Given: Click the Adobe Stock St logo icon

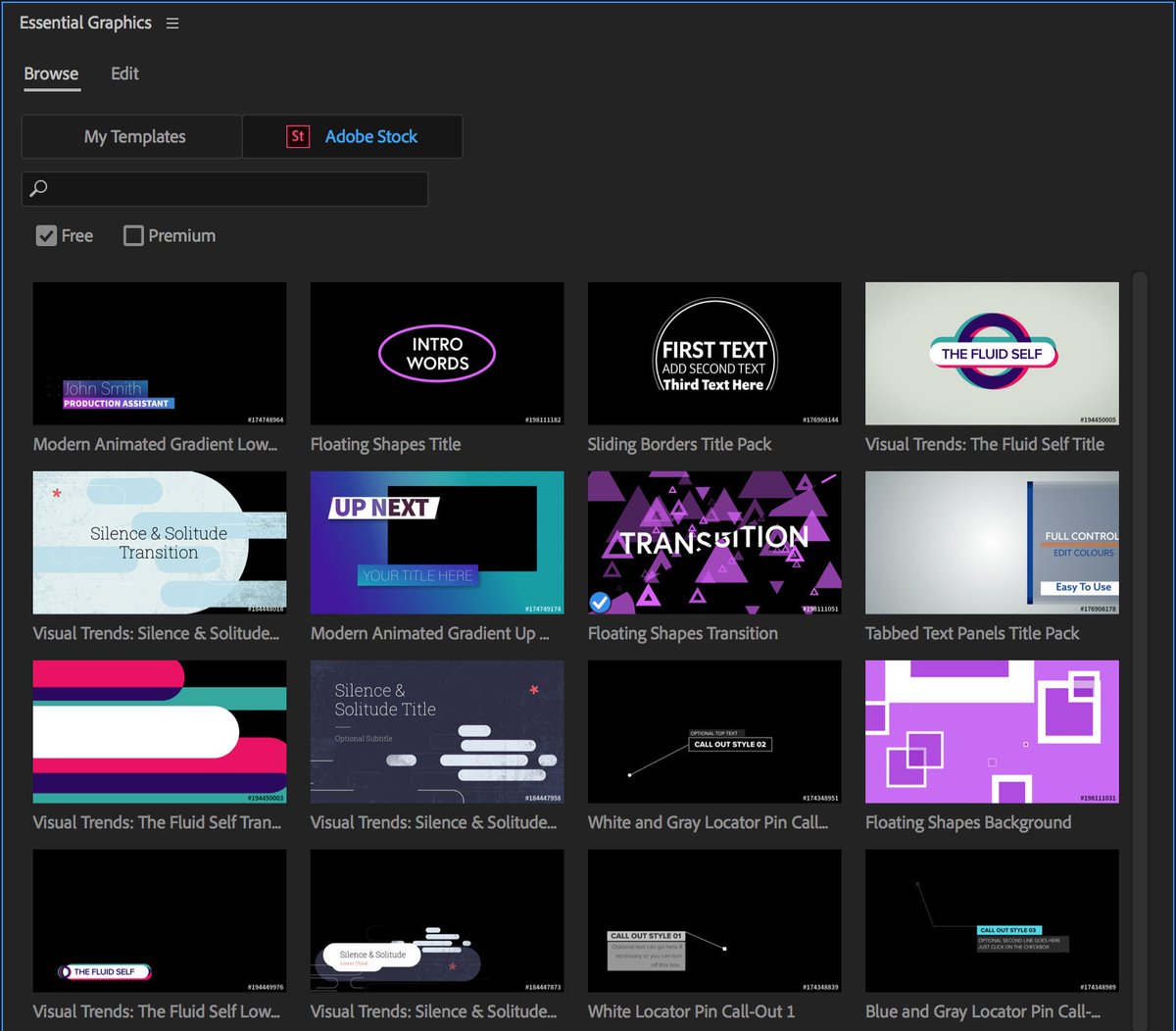Looking at the screenshot, I should [x=298, y=136].
